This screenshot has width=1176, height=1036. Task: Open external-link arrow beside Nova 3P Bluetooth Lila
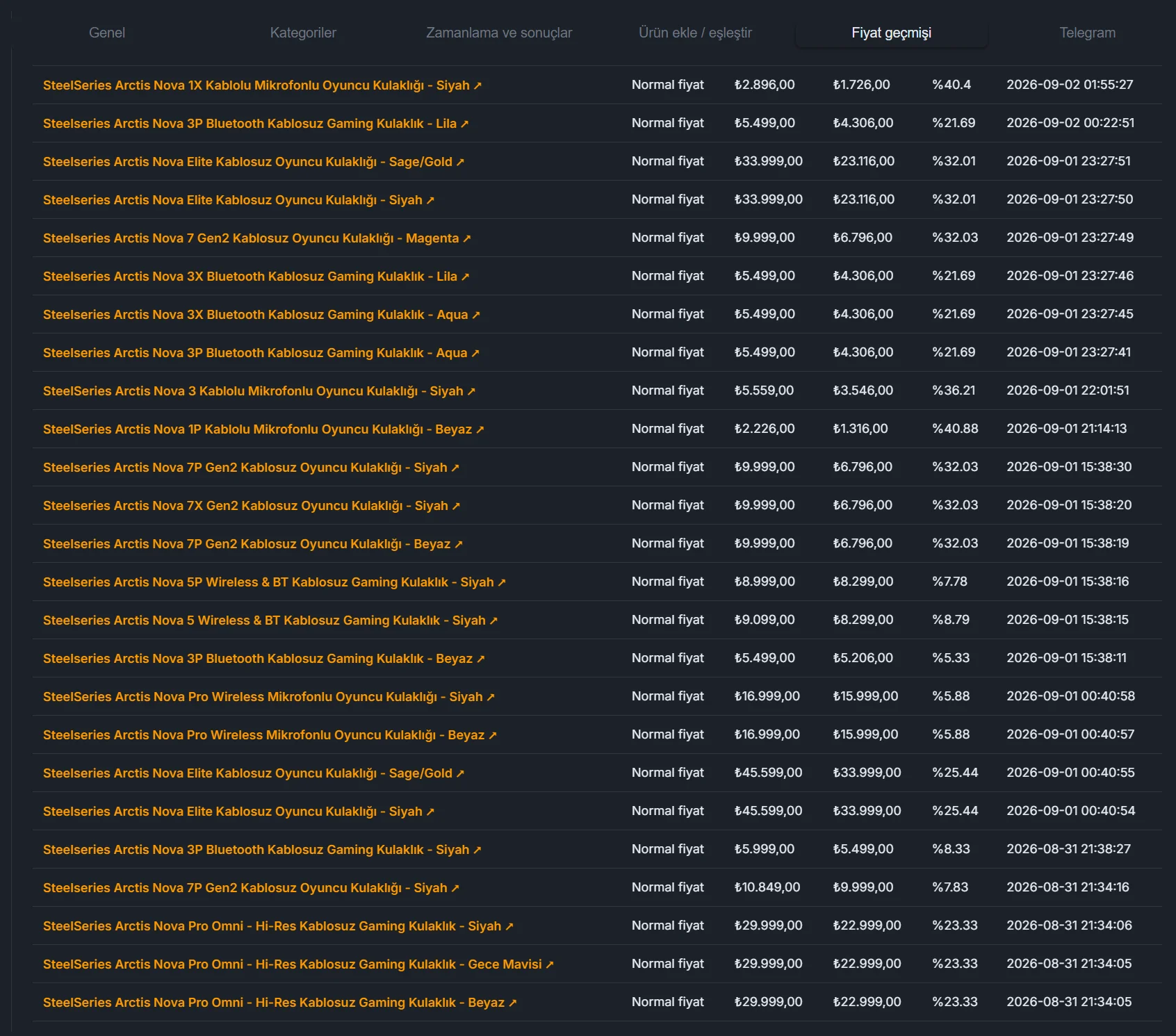click(464, 124)
